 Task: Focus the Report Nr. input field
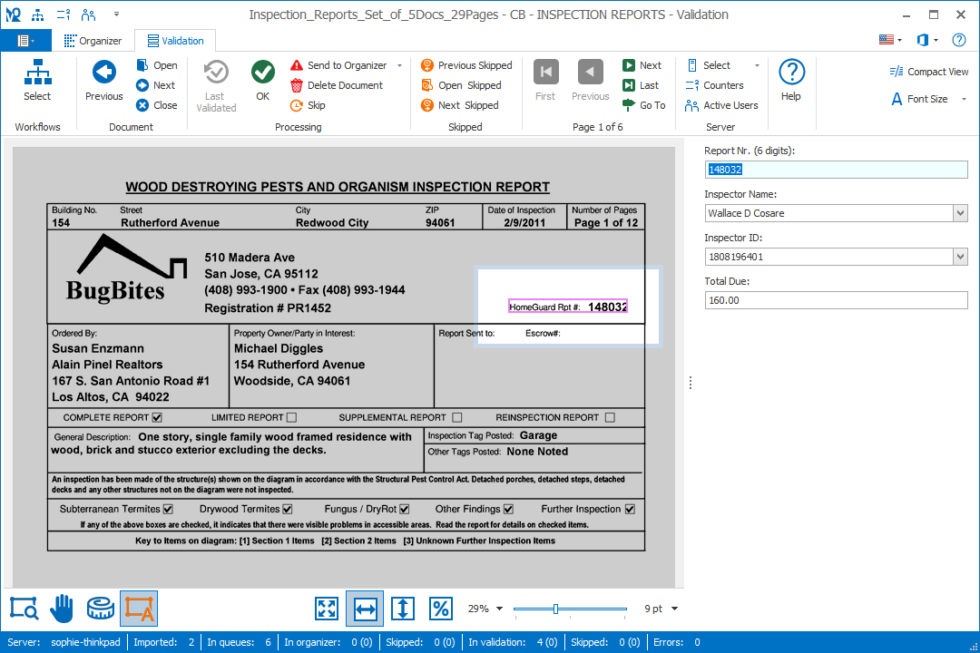(x=836, y=169)
